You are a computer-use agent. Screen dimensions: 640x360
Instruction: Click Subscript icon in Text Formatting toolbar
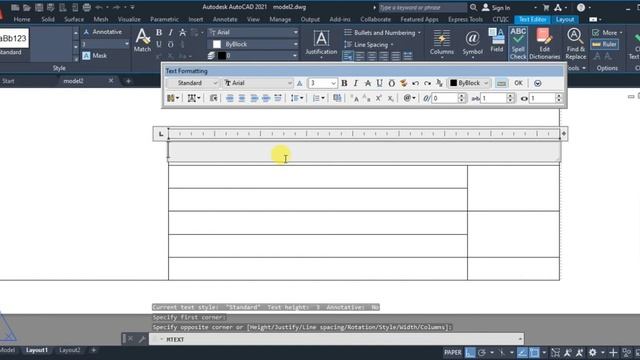click(390, 98)
